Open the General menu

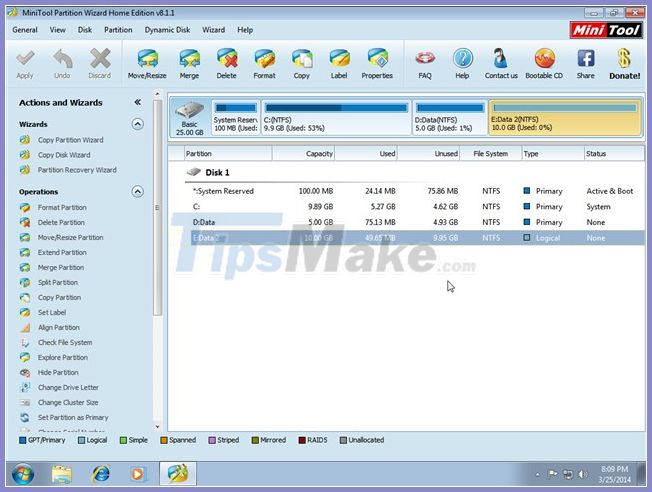25,30
